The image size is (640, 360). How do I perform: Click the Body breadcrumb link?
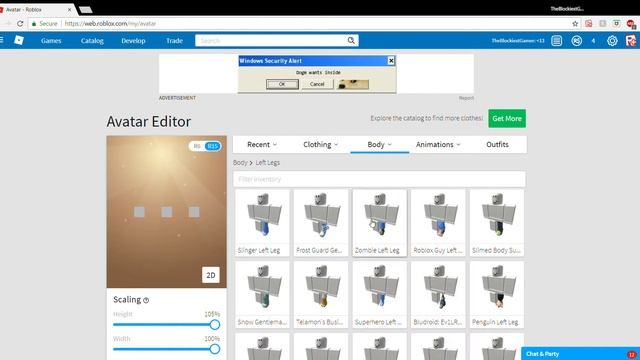point(240,162)
